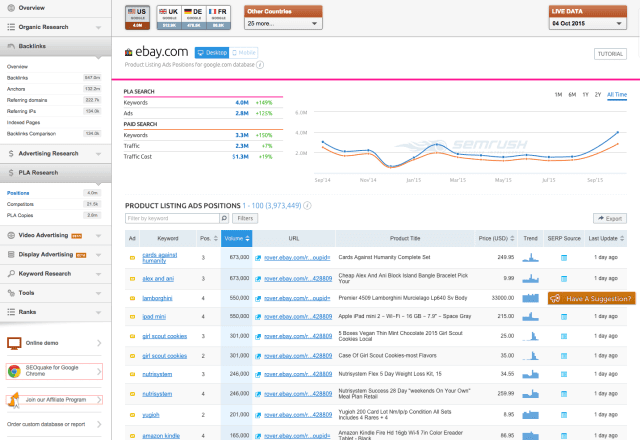
Task: Expand the Tools sidebar menu
Action: [x=55, y=293]
